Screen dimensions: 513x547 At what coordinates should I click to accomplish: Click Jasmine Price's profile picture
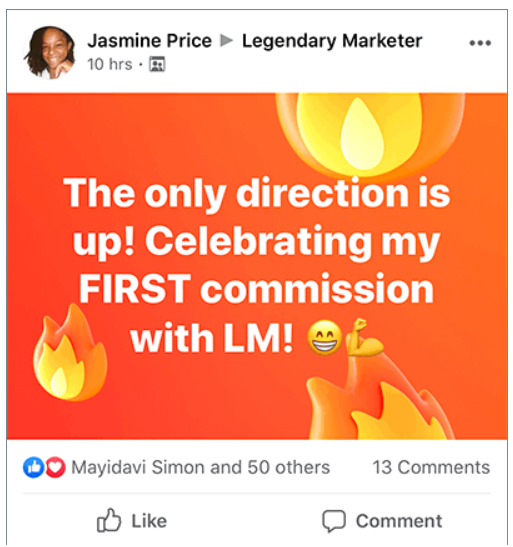50,52
